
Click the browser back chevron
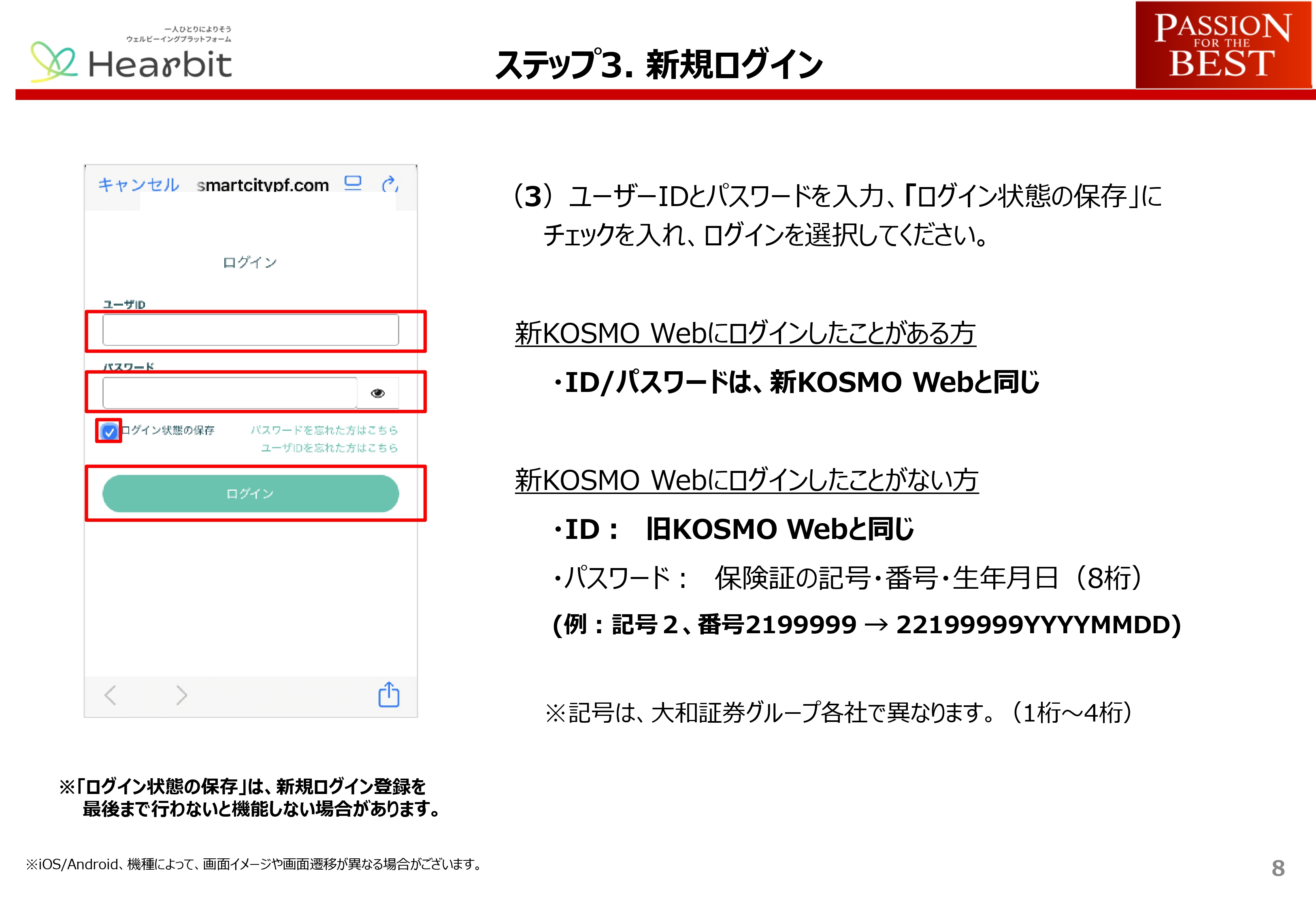point(111,695)
